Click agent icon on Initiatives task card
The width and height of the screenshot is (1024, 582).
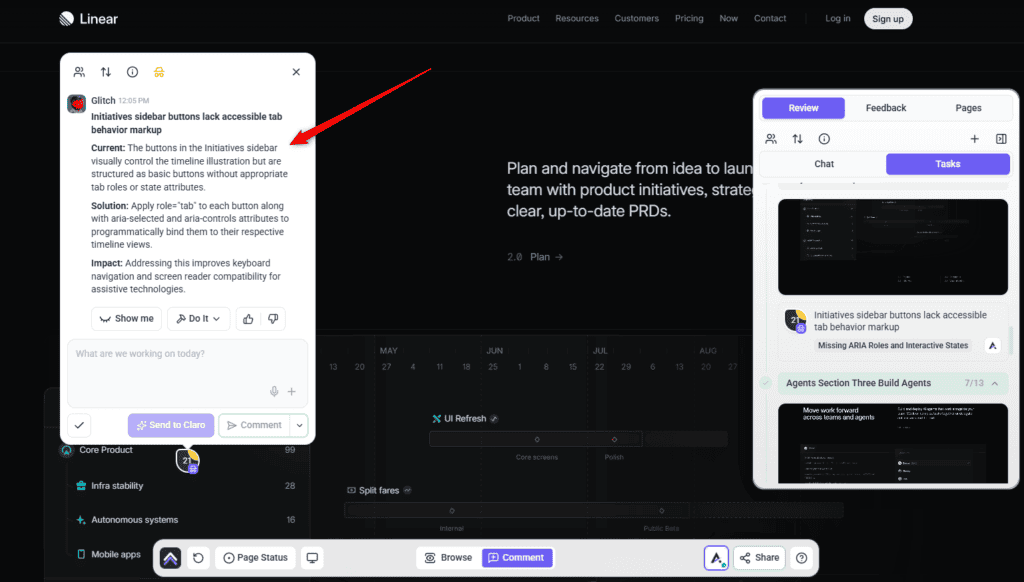pyautogui.click(x=993, y=346)
